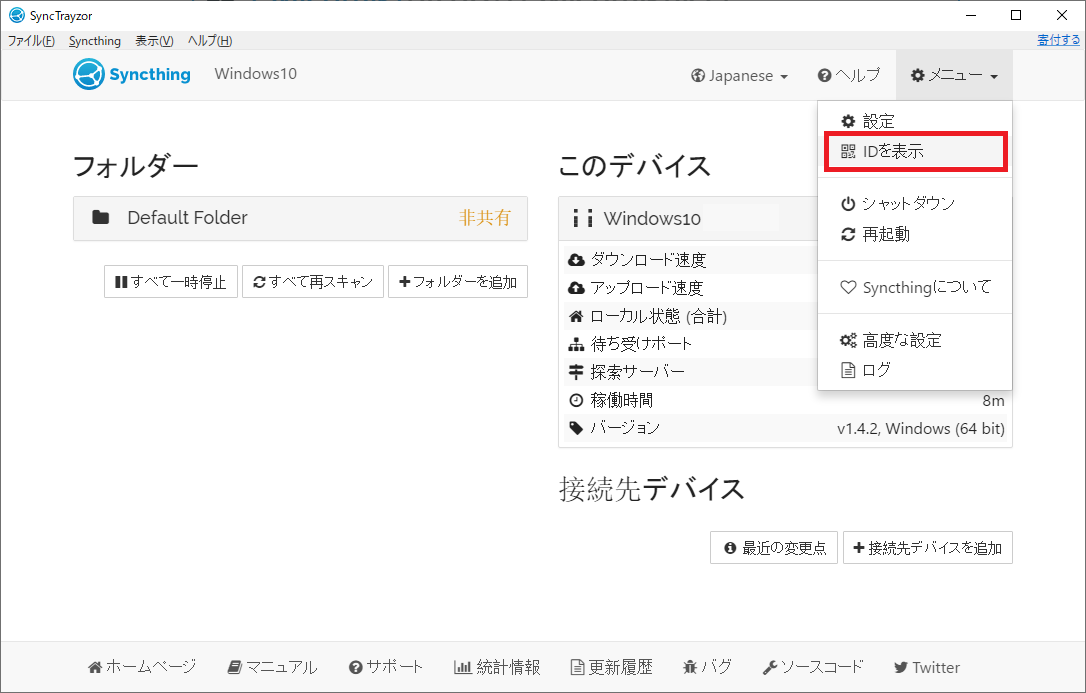Click フォルダーを追加 button

click(458, 282)
